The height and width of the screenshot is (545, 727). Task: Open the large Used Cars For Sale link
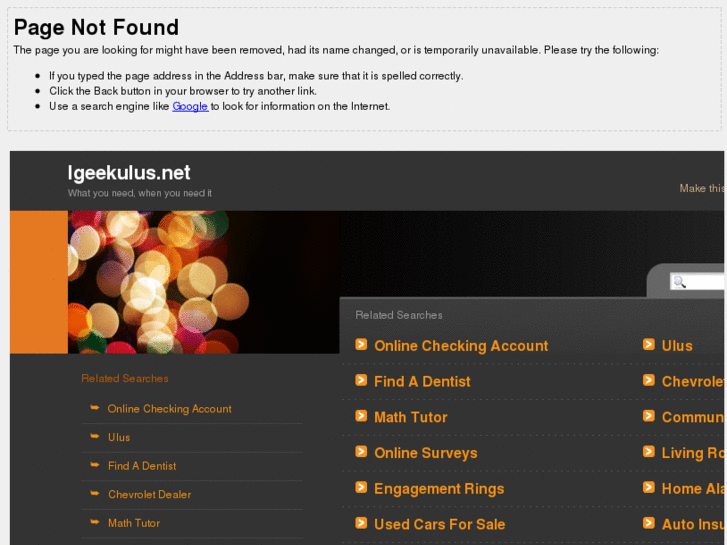439,524
